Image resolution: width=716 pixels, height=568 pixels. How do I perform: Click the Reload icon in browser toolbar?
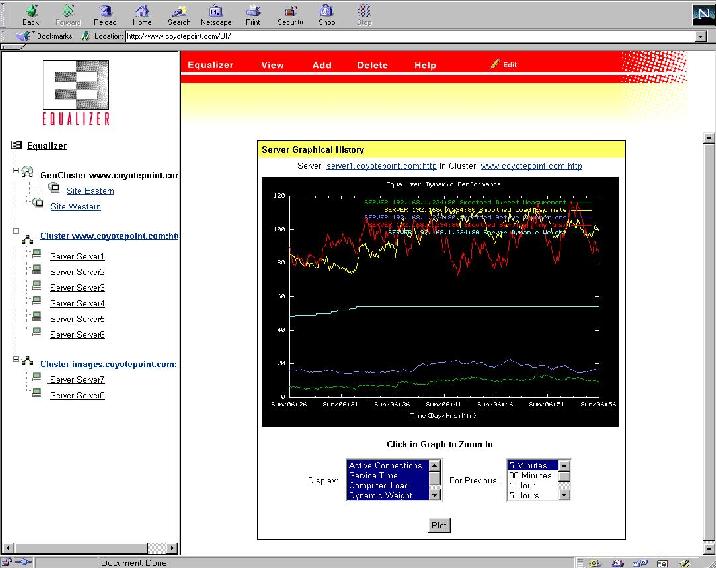coord(104,13)
